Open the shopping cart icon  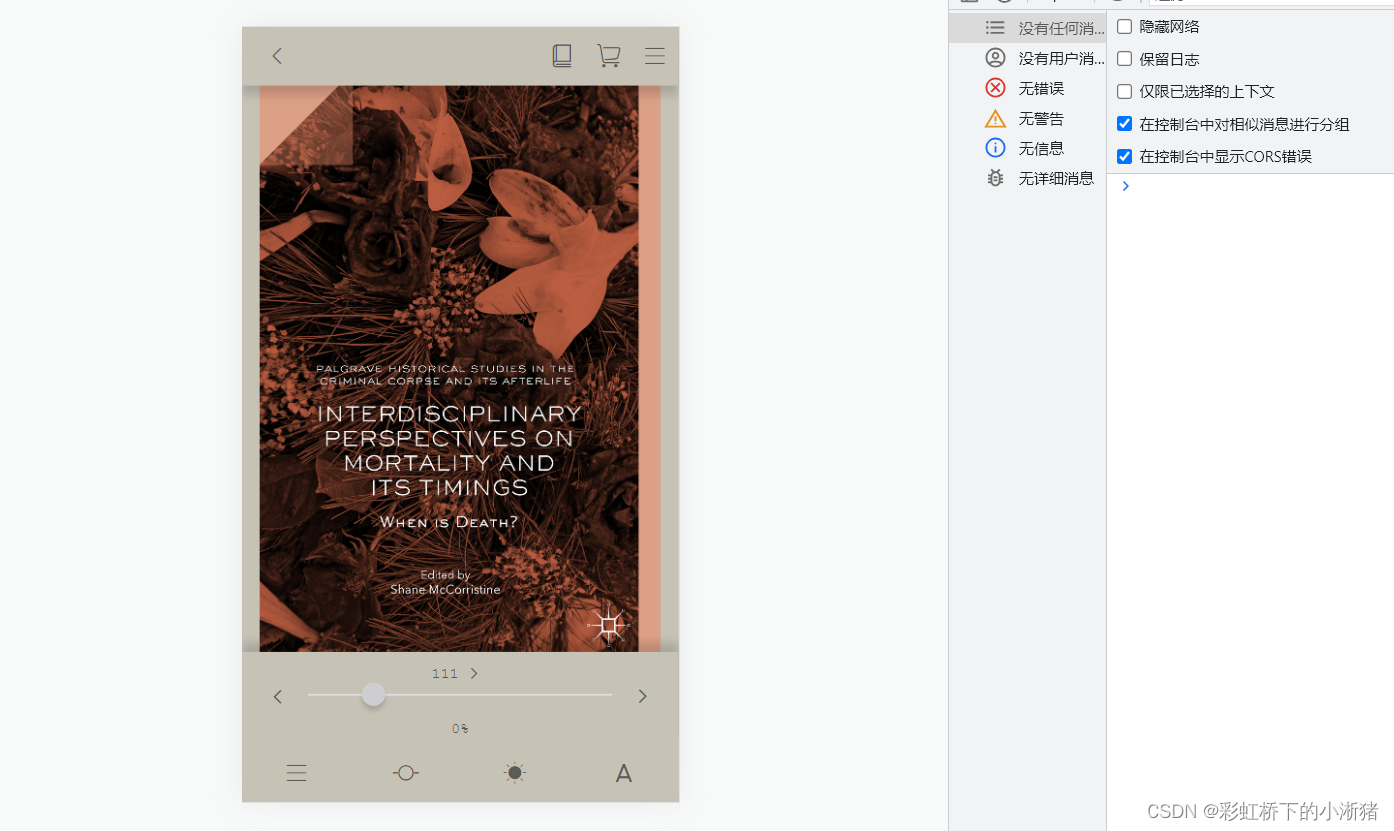[608, 56]
